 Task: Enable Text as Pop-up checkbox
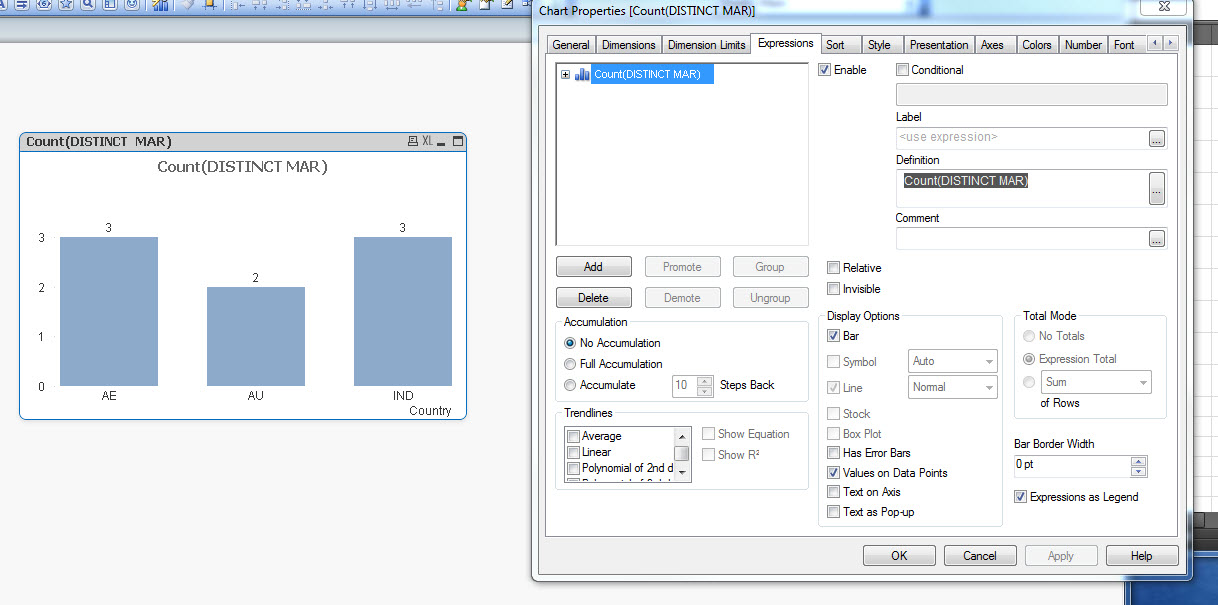[x=833, y=512]
